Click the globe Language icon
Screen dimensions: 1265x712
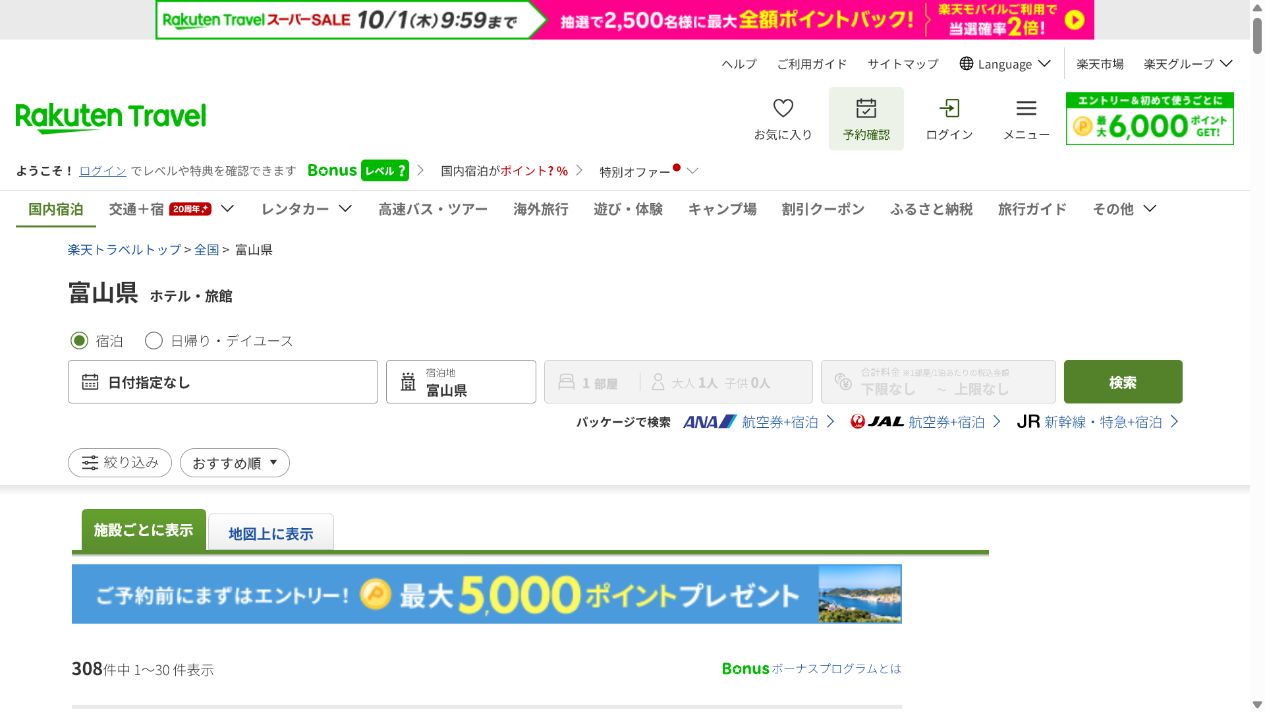(x=966, y=64)
